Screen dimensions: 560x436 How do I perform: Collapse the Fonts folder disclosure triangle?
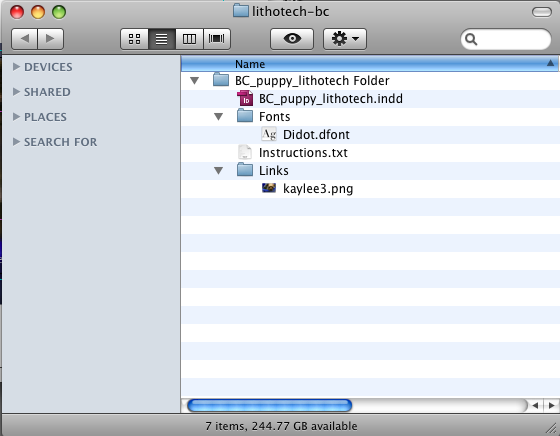(x=219, y=116)
